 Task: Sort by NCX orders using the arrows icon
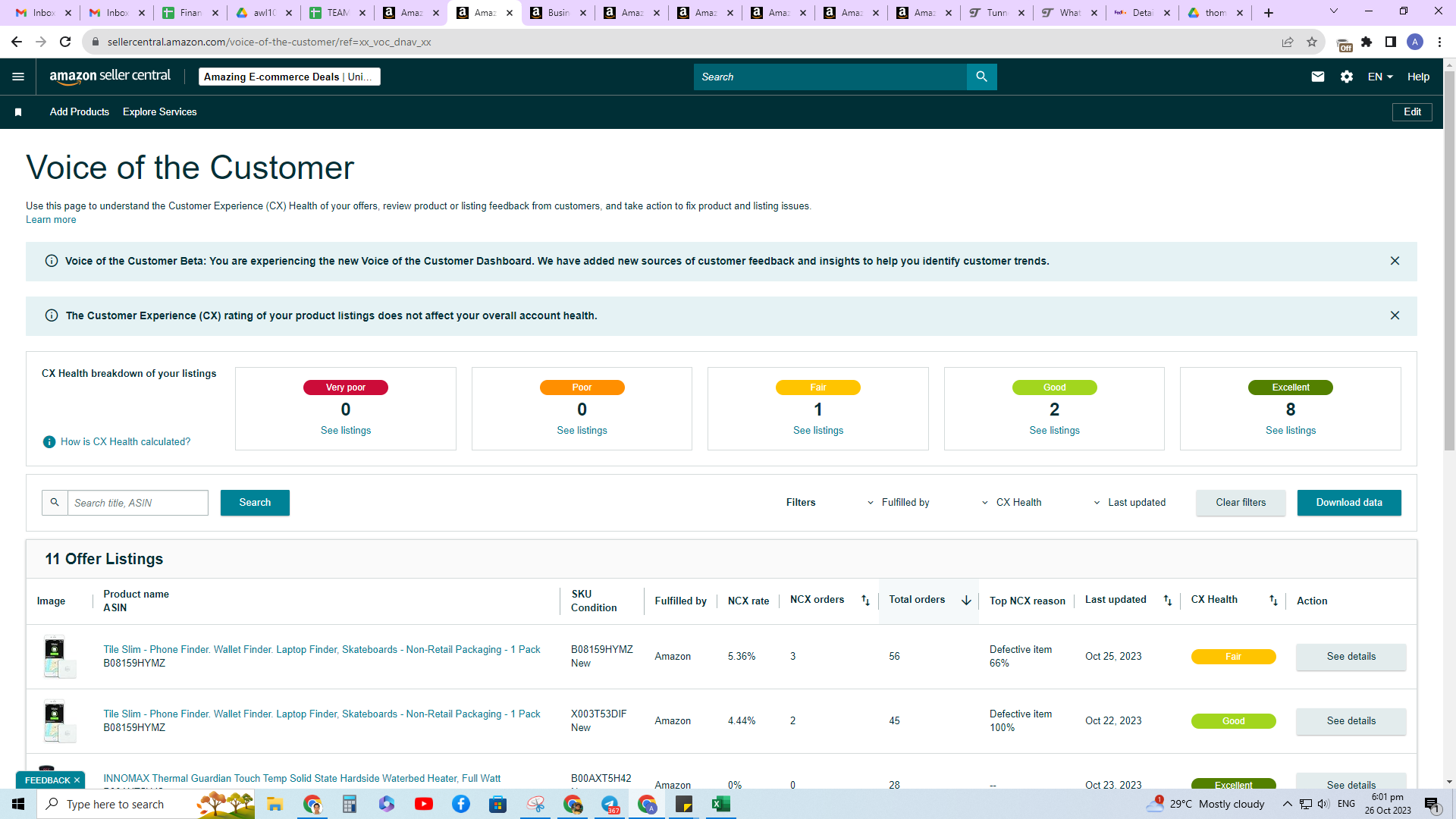tap(865, 601)
